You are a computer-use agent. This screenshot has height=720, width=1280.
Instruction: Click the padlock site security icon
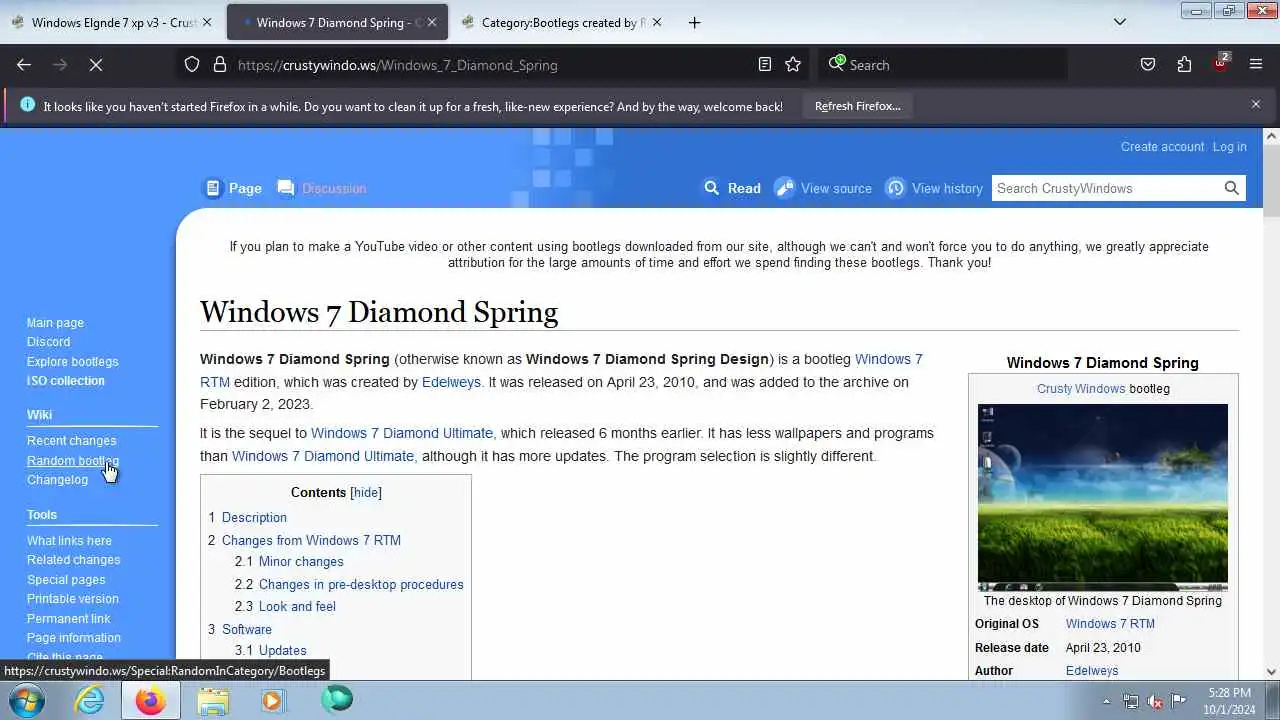point(220,65)
